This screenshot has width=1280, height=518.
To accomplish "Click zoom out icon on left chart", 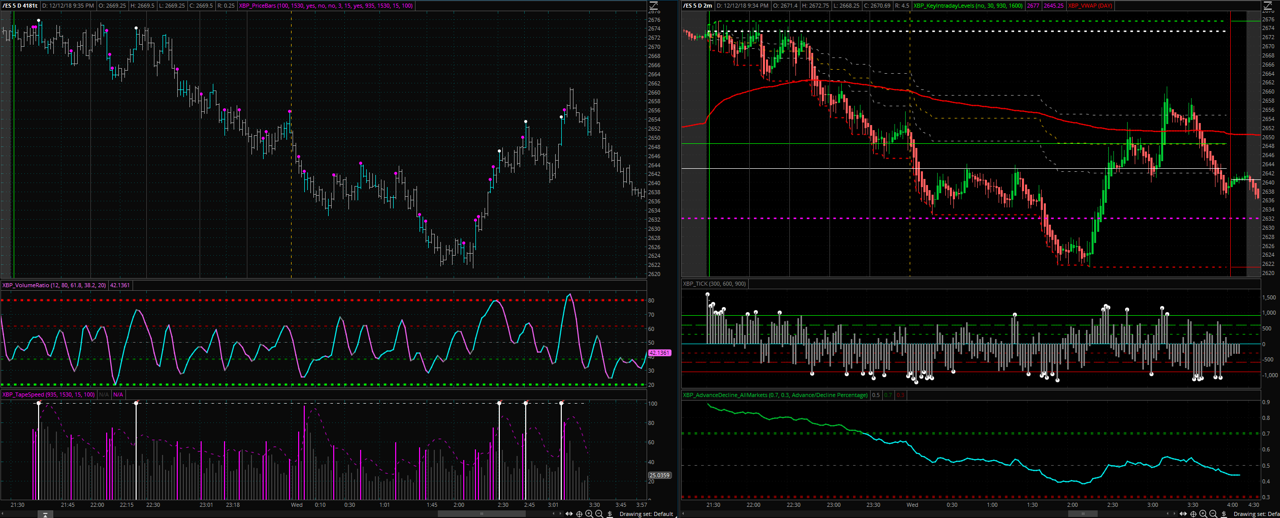I will tap(600, 513).
